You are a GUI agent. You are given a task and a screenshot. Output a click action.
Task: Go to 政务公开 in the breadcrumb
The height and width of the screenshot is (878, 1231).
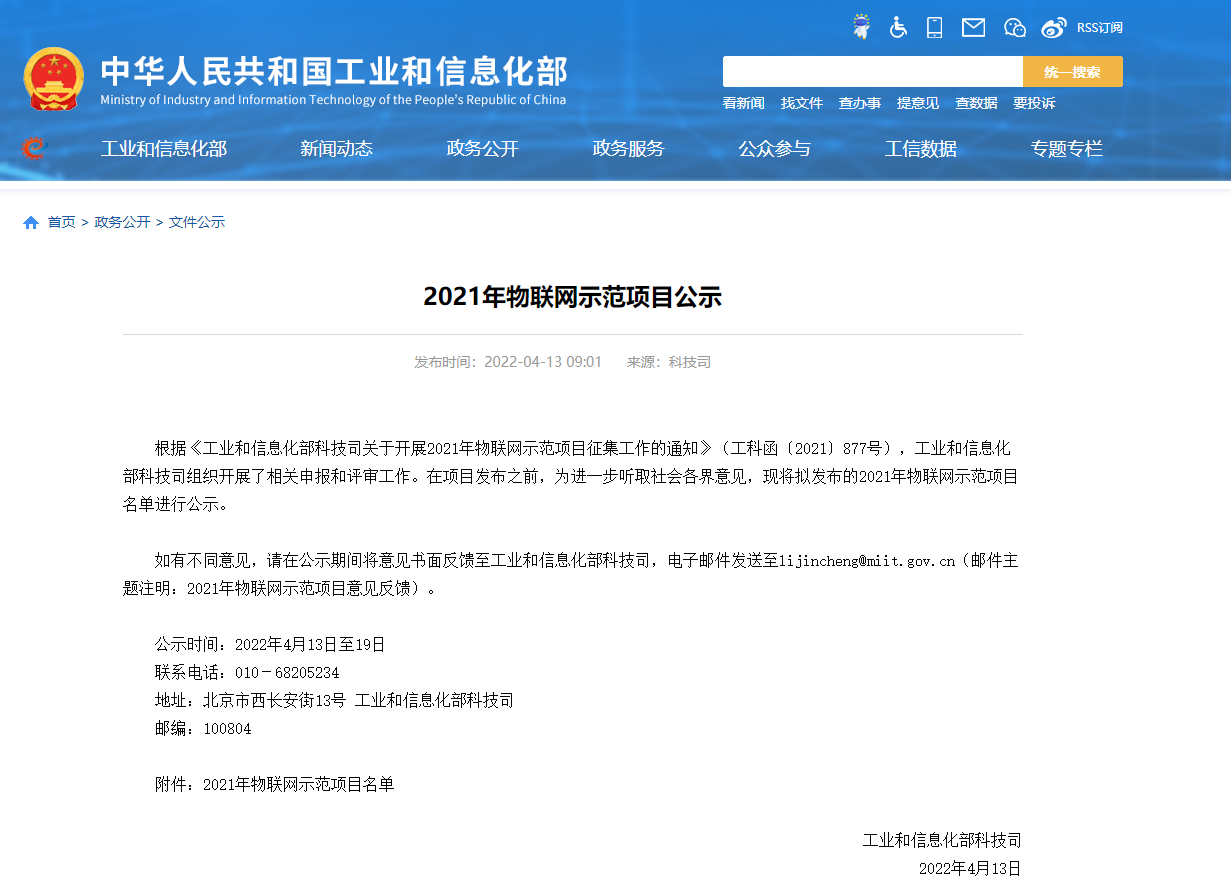(x=122, y=222)
